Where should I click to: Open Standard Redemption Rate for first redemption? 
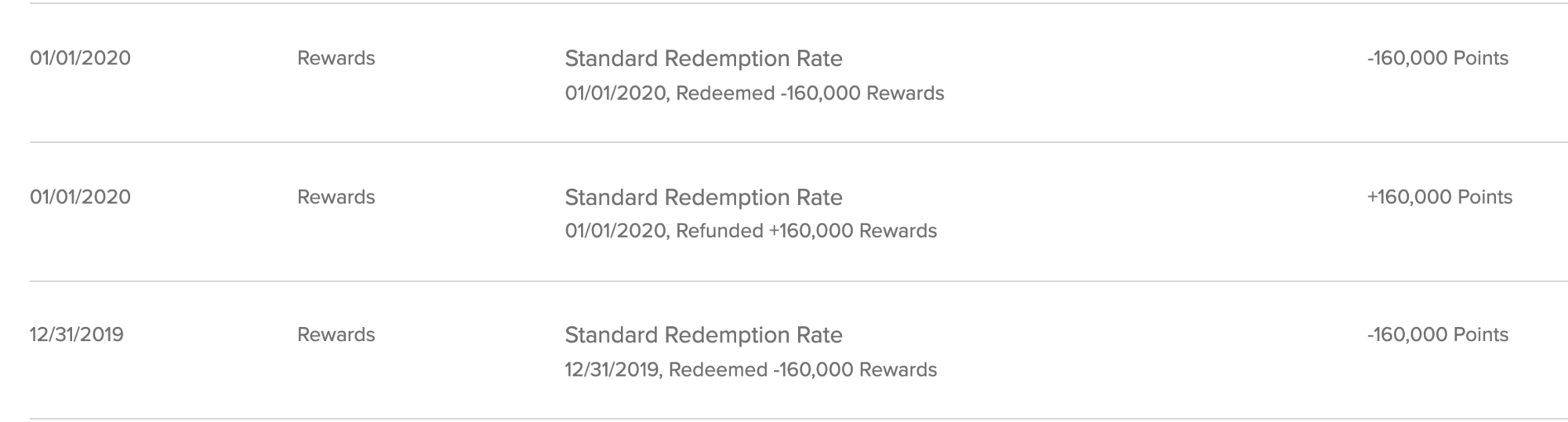(x=703, y=59)
